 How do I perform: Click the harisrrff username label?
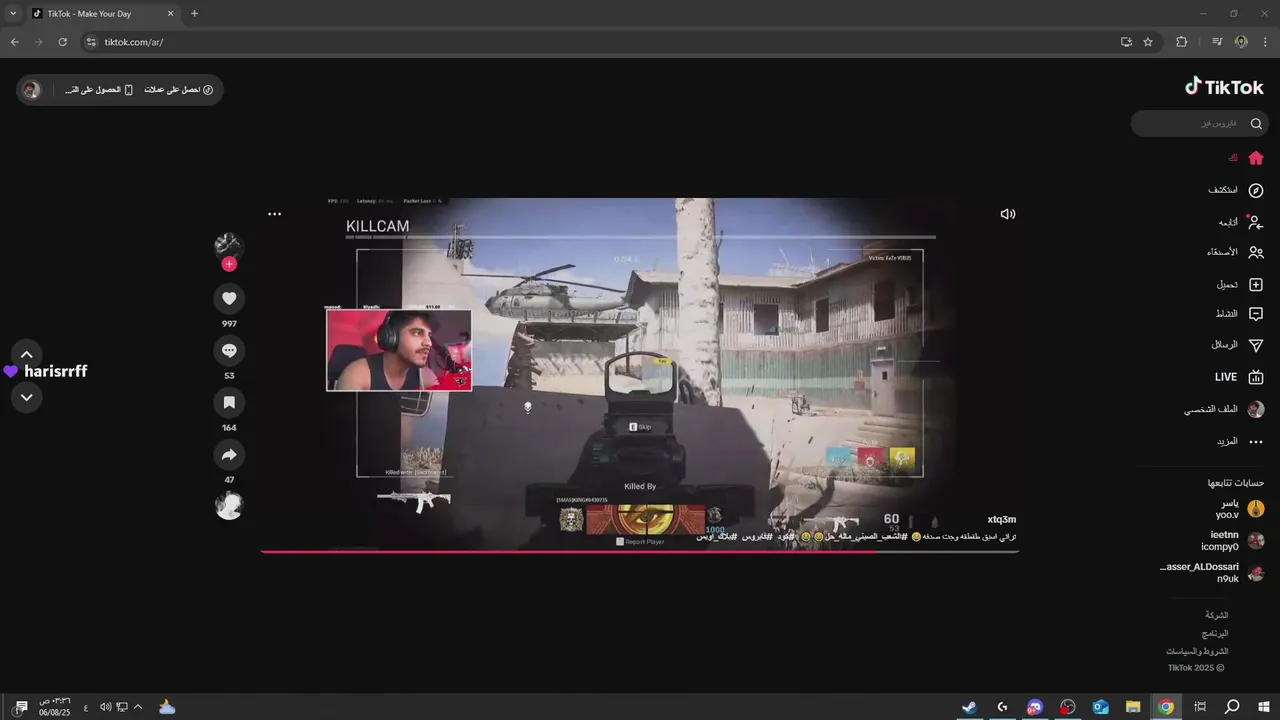(x=55, y=371)
